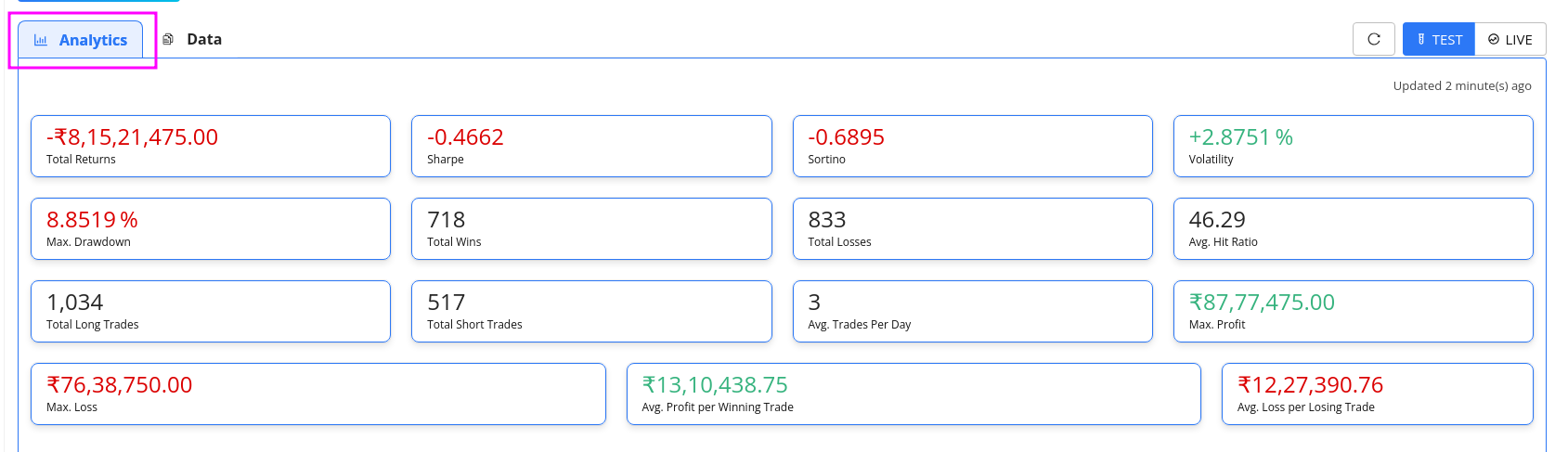
Task: Click the Volatility percentage card
Action: (1353, 146)
